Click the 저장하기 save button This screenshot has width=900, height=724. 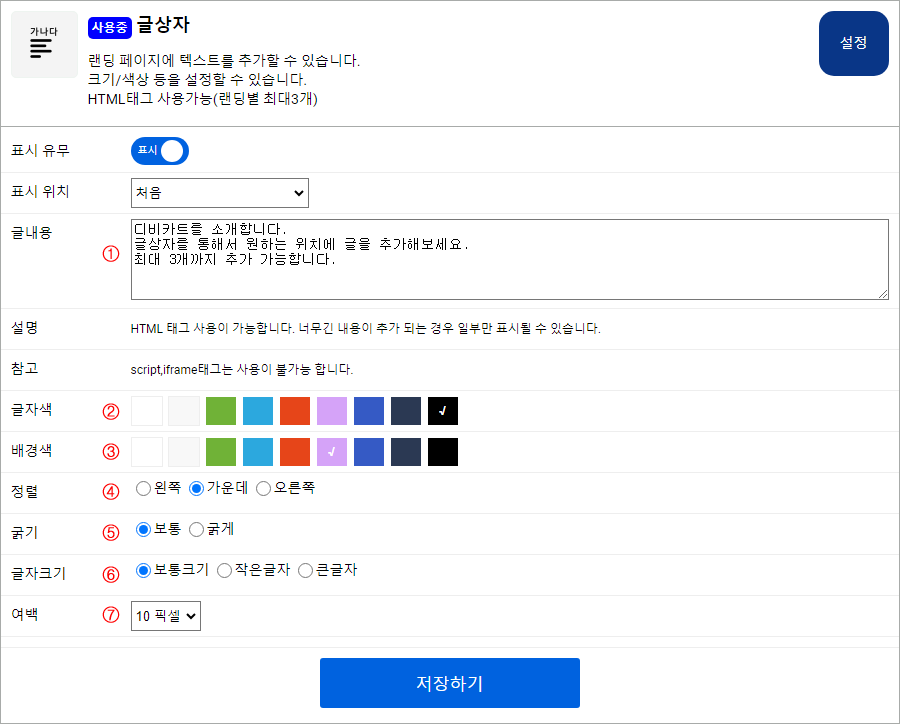(x=449, y=683)
